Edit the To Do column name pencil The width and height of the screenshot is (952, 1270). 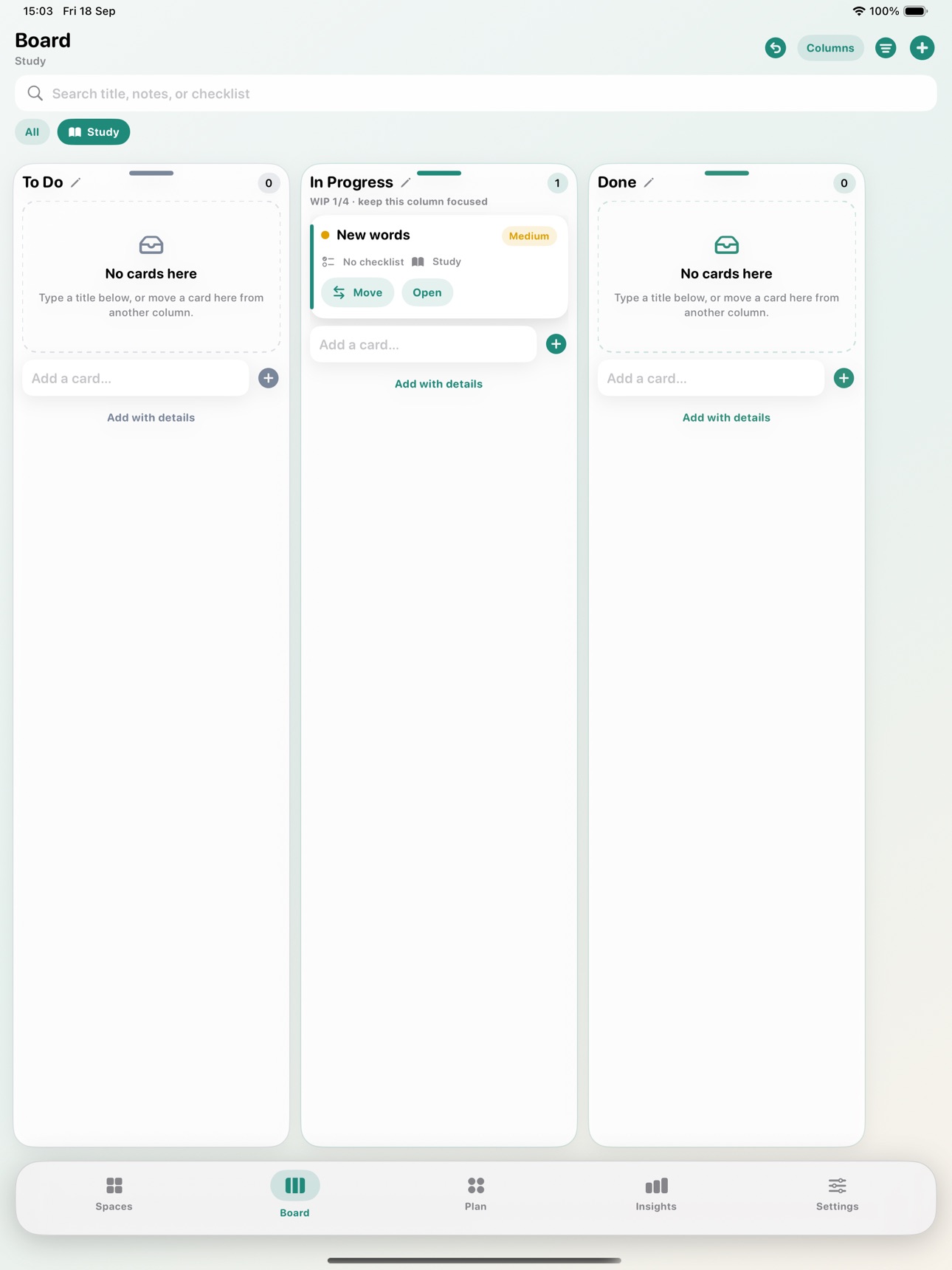[x=76, y=182]
